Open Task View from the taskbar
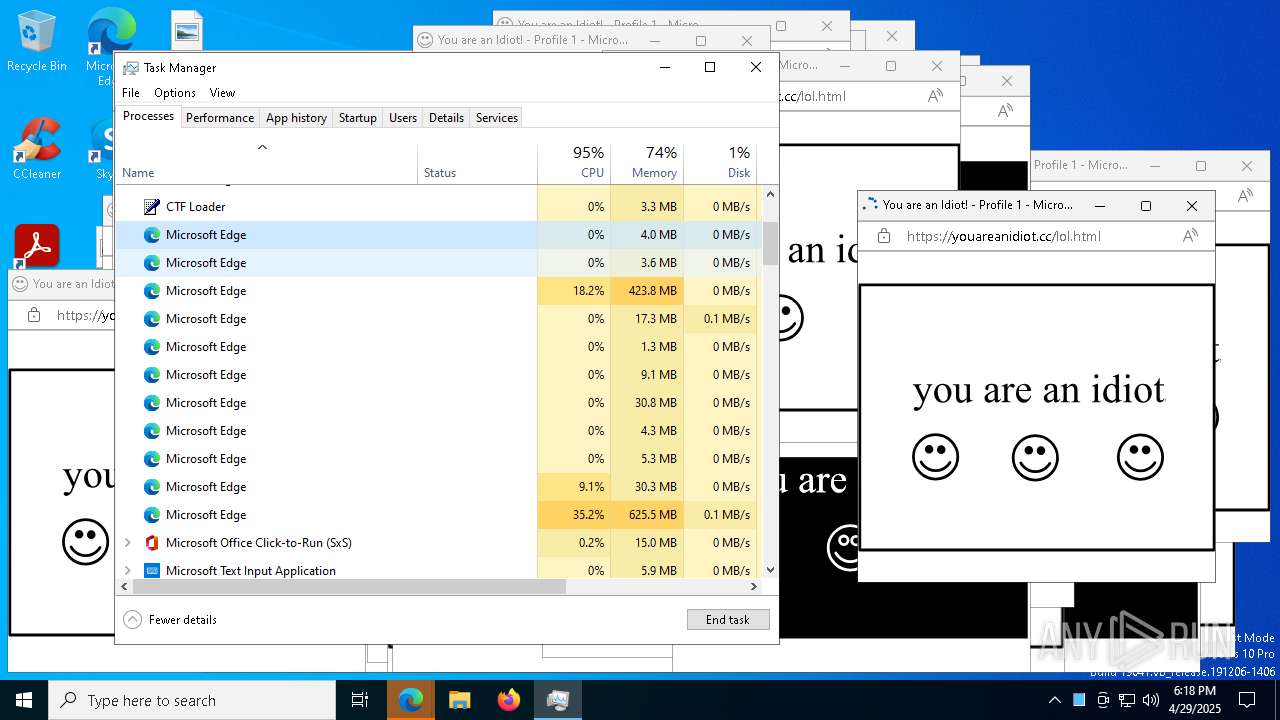The width and height of the screenshot is (1280, 720). (360, 700)
